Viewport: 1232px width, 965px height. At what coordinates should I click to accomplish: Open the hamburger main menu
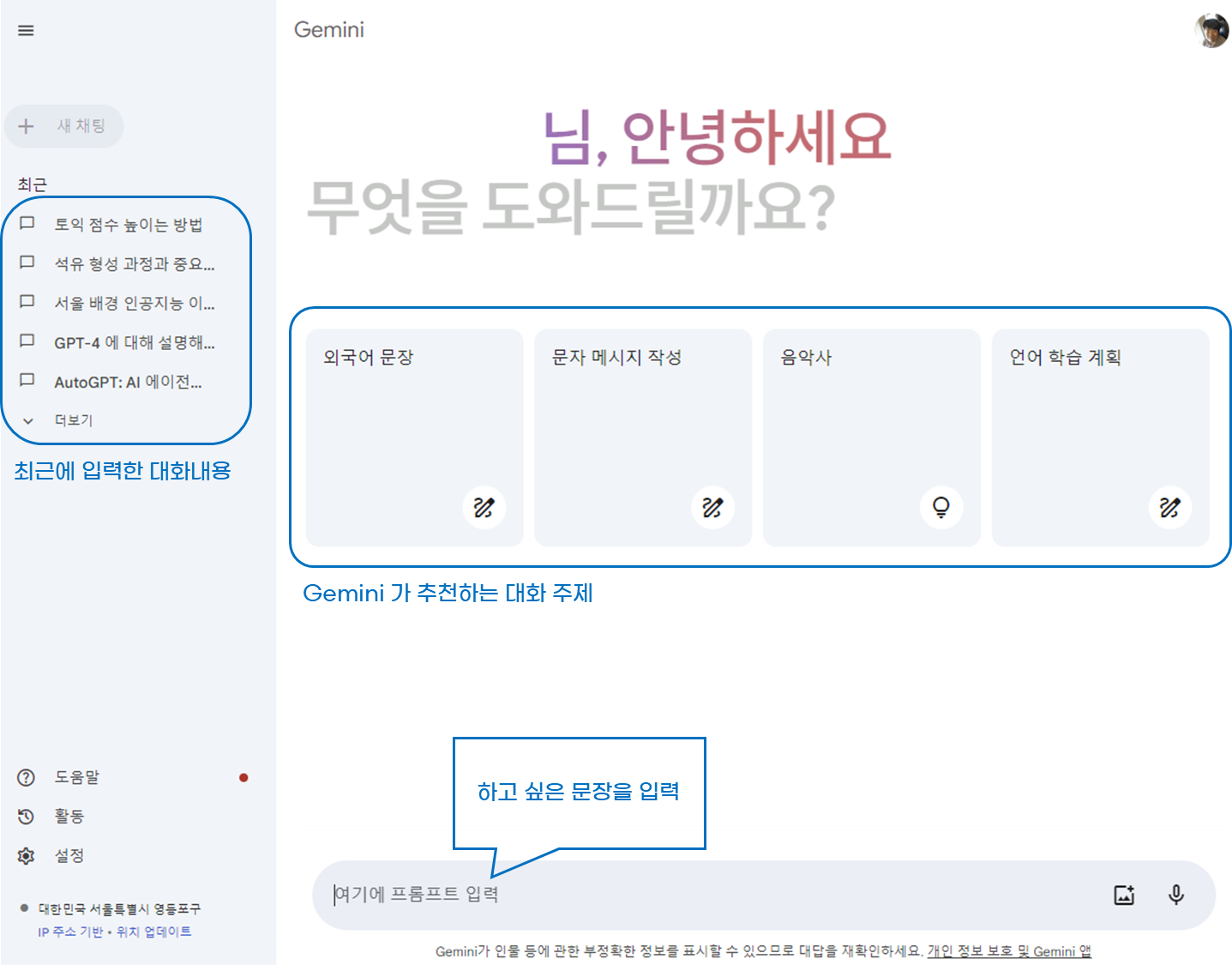click(26, 31)
